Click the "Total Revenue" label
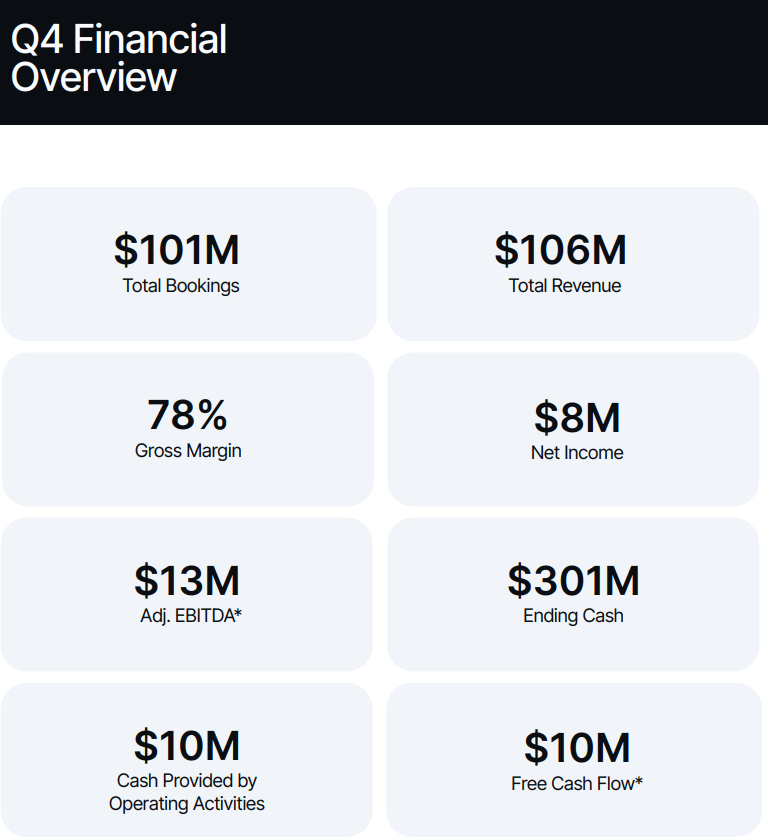768x838 pixels. pyautogui.click(x=564, y=286)
